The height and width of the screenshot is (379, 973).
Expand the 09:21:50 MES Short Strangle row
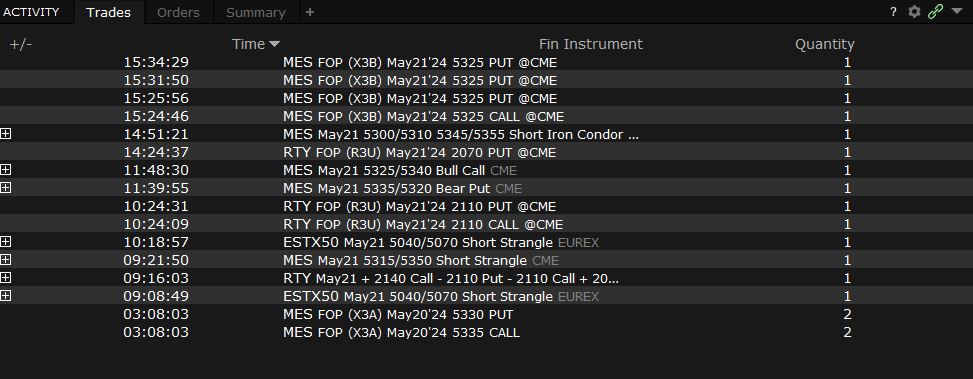pyautogui.click(x=6, y=260)
